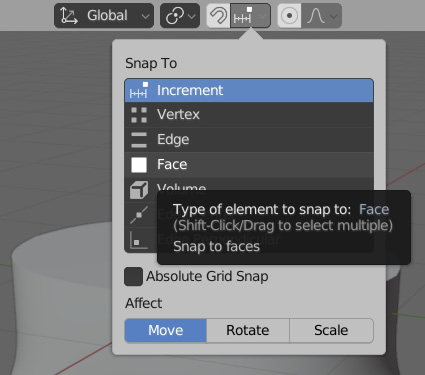Select Face snap option

[249, 164]
